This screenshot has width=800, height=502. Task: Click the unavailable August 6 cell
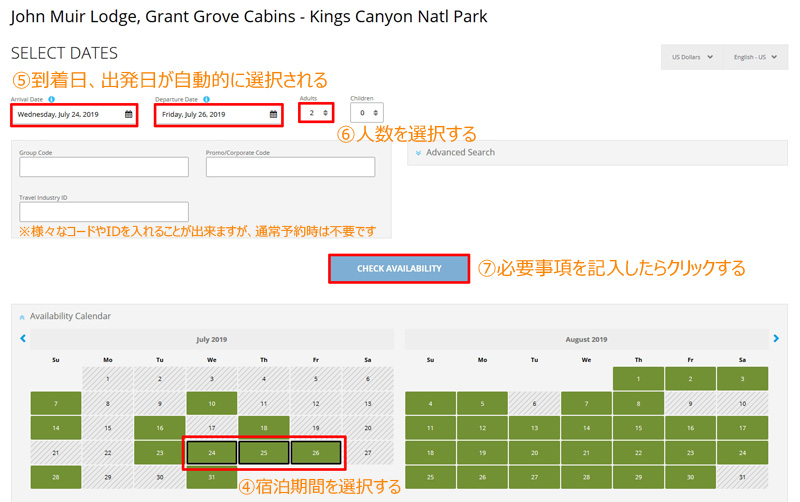[x=535, y=404]
